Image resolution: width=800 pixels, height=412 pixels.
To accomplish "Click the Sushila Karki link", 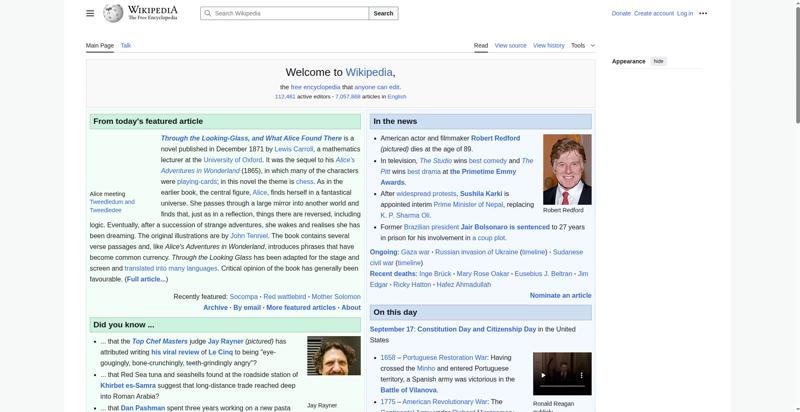I will pos(481,193).
